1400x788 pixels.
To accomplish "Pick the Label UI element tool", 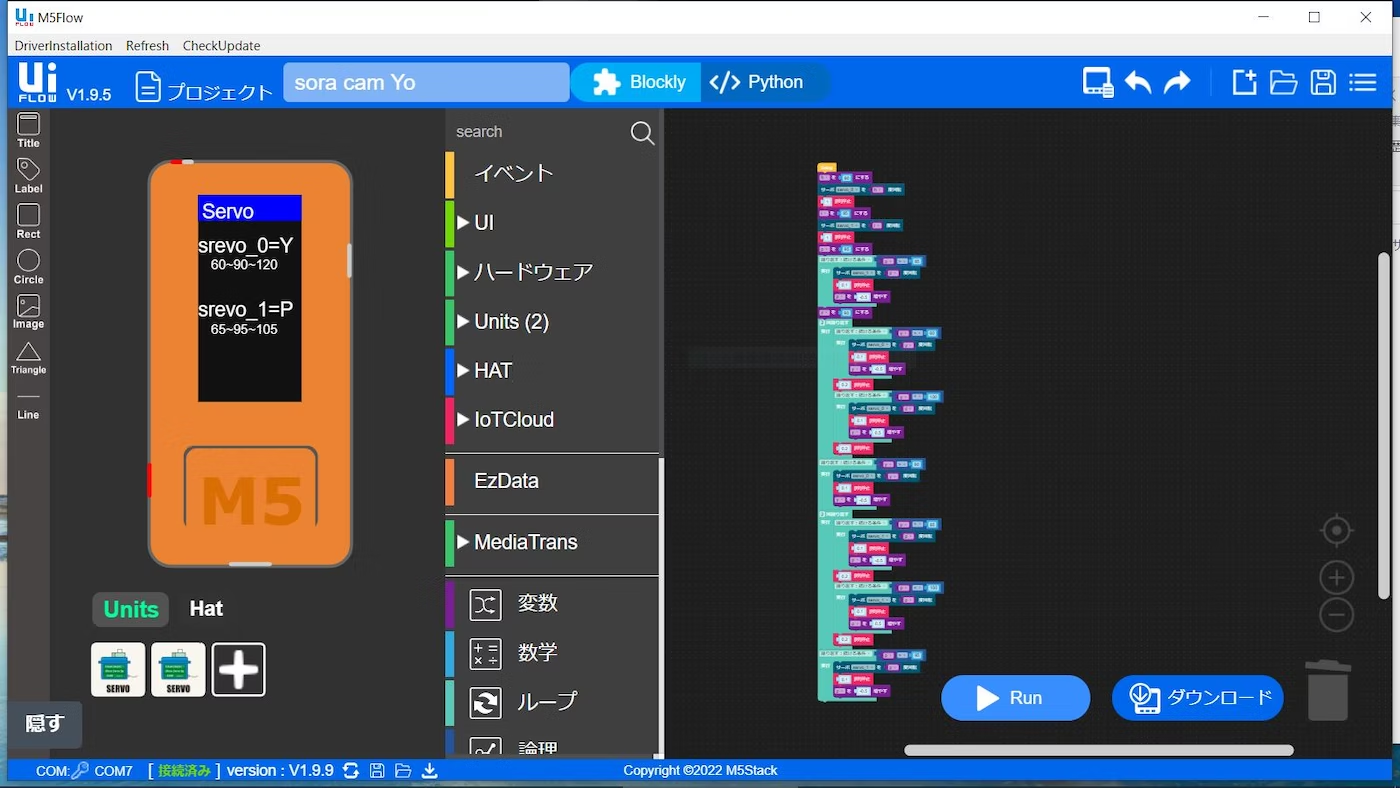I will pyautogui.click(x=28, y=175).
